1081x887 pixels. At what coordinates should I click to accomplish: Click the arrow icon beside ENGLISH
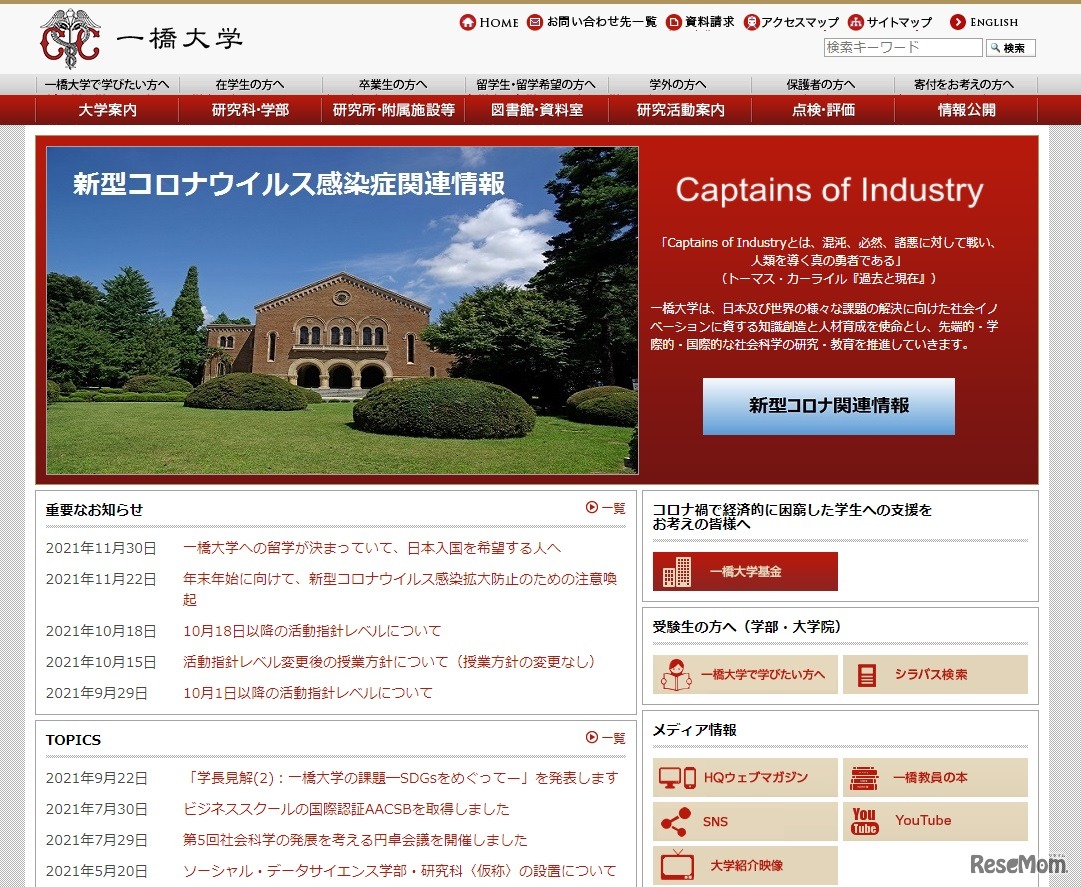click(958, 22)
